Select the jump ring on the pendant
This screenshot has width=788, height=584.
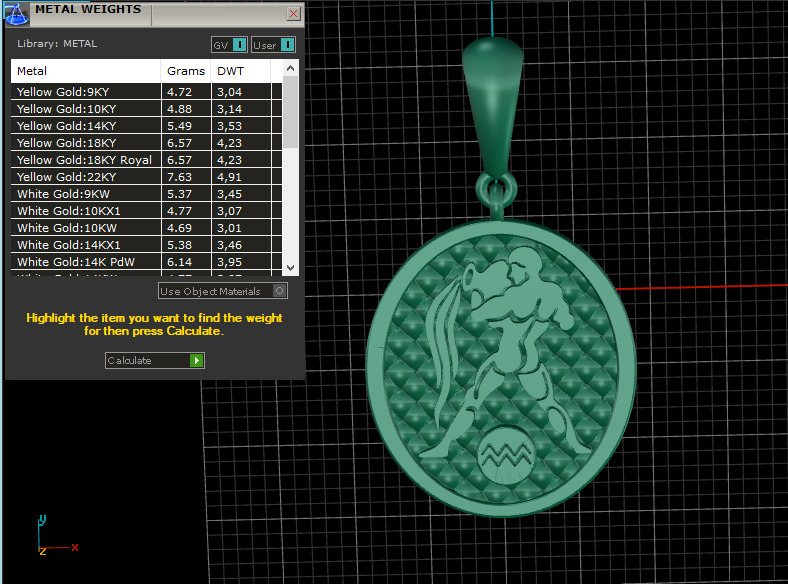(x=496, y=188)
